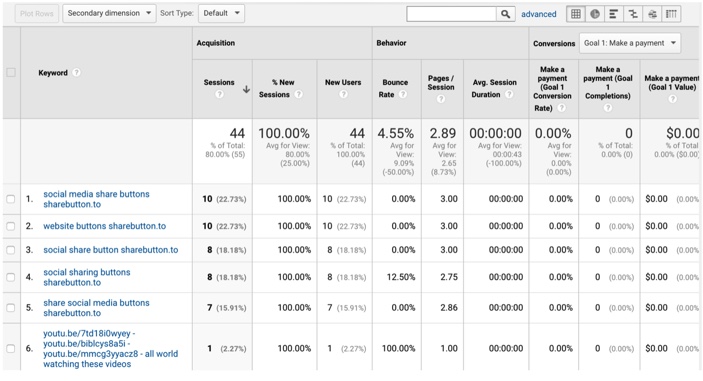This screenshot has width=703, height=381.
Task: Click the 12.50% bounce rate cell
Action: coord(401,277)
